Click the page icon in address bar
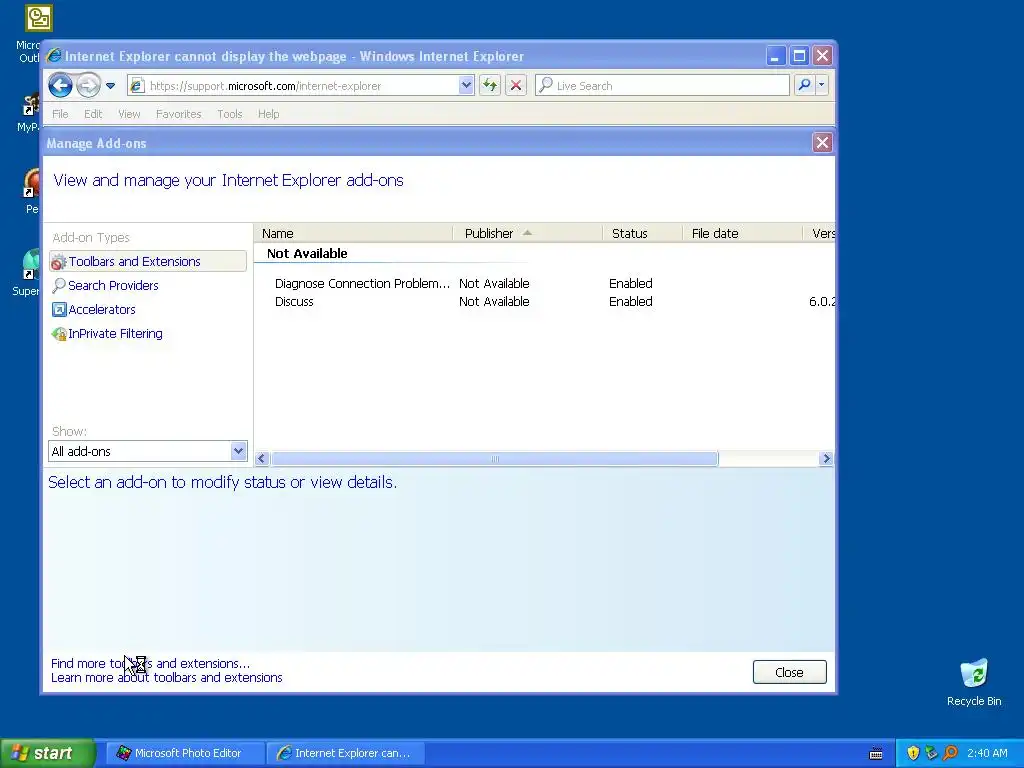 point(136,86)
